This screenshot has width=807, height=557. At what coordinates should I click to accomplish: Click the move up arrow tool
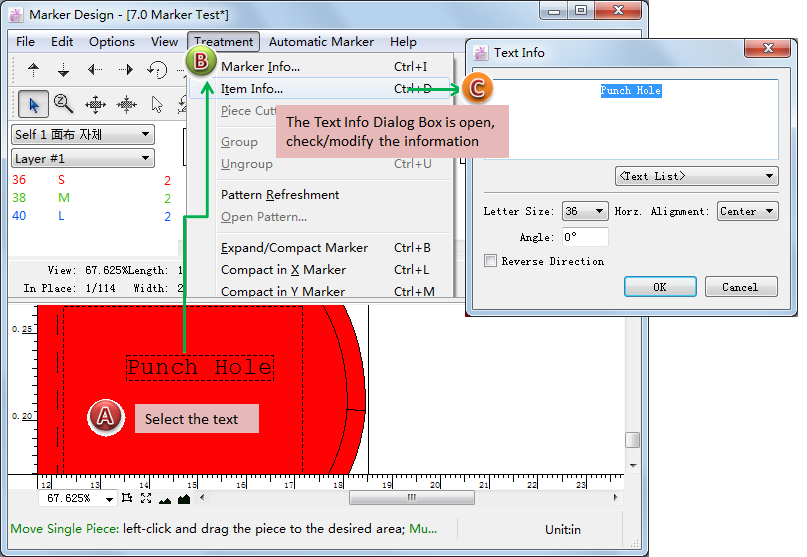tap(33, 70)
